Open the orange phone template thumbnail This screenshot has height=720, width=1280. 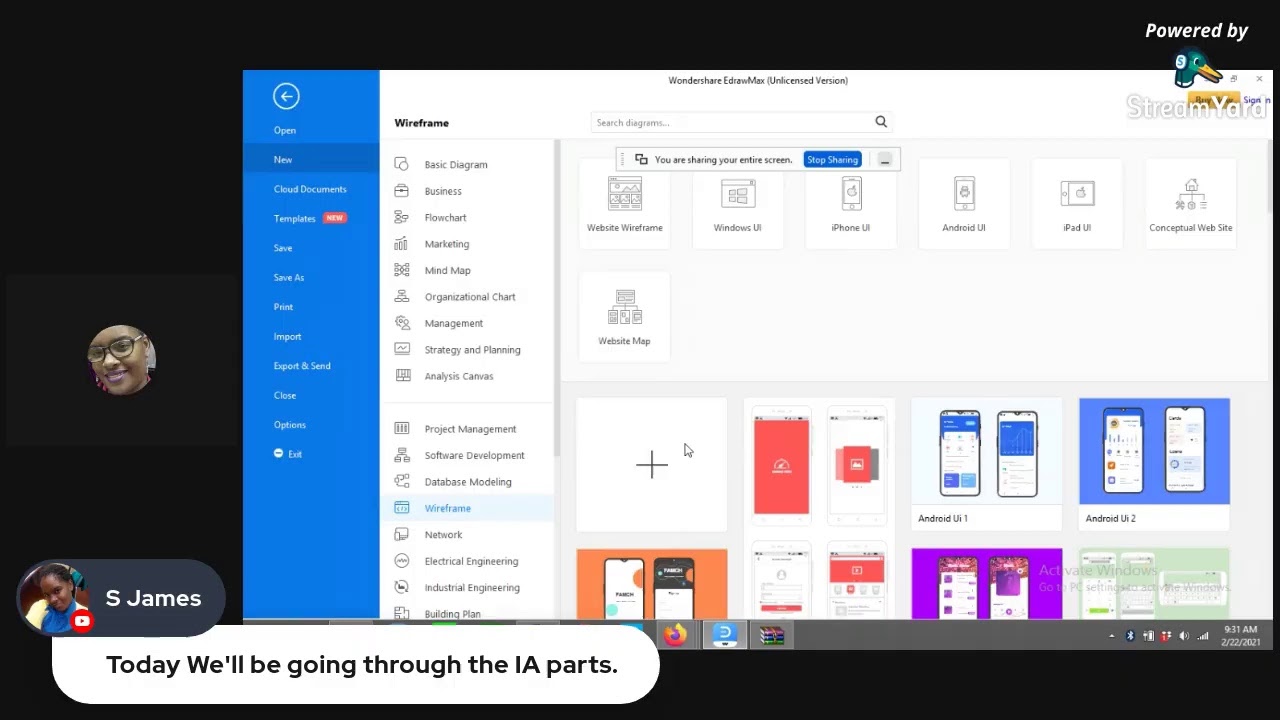pos(652,584)
